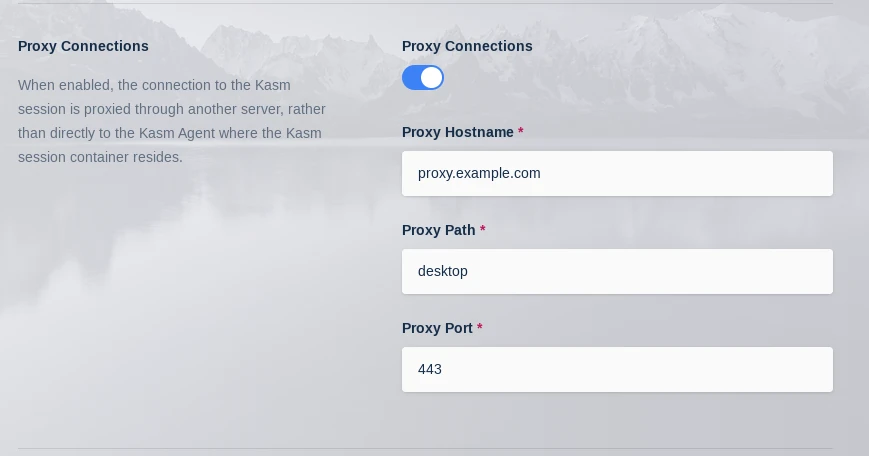This screenshot has width=869, height=456.
Task: Focus the Proxy Path input field
Action: pos(617,271)
